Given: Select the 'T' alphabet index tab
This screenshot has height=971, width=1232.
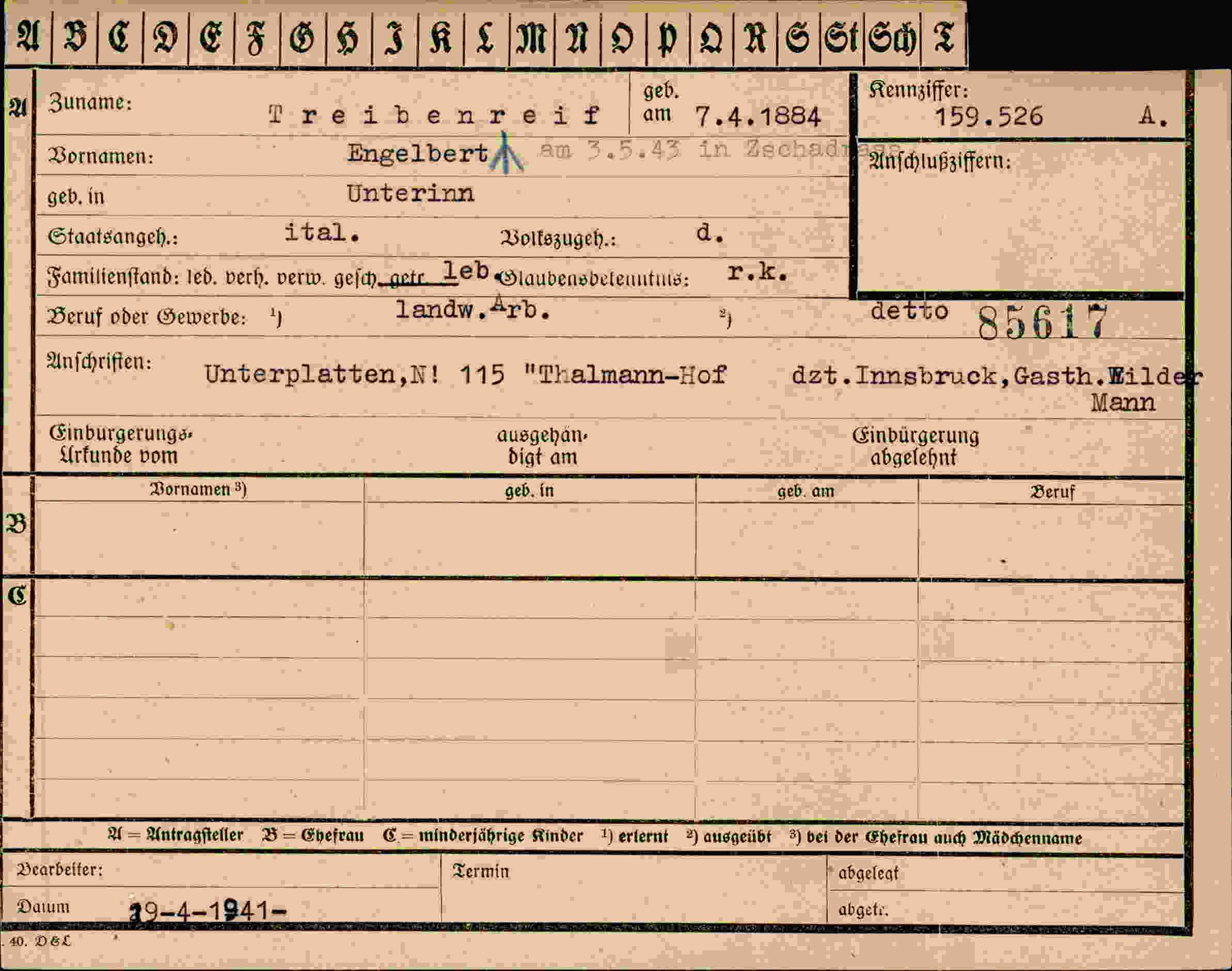Looking at the screenshot, I should pos(943,38).
